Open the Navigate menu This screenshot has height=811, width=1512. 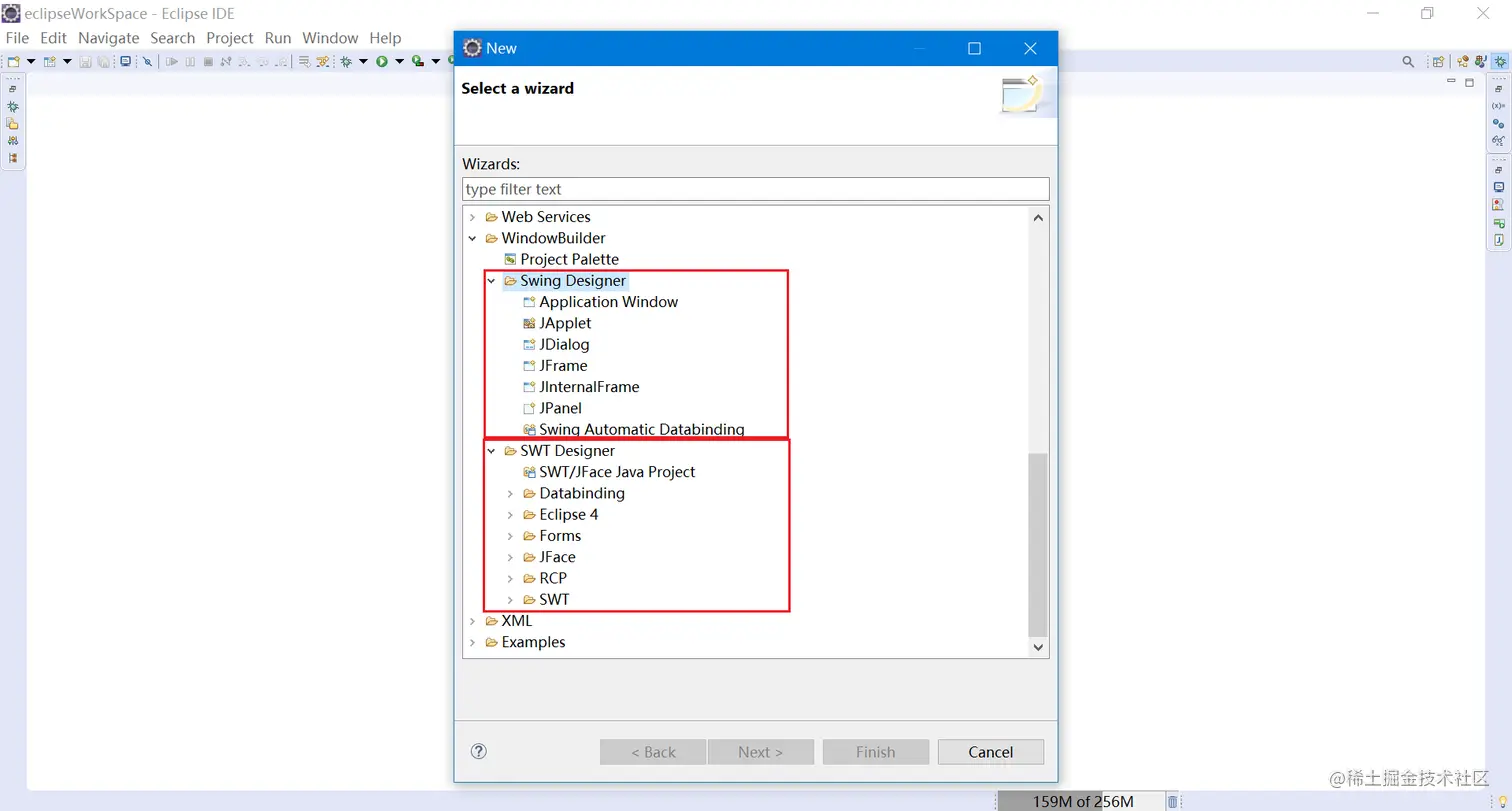coord(108,38)
